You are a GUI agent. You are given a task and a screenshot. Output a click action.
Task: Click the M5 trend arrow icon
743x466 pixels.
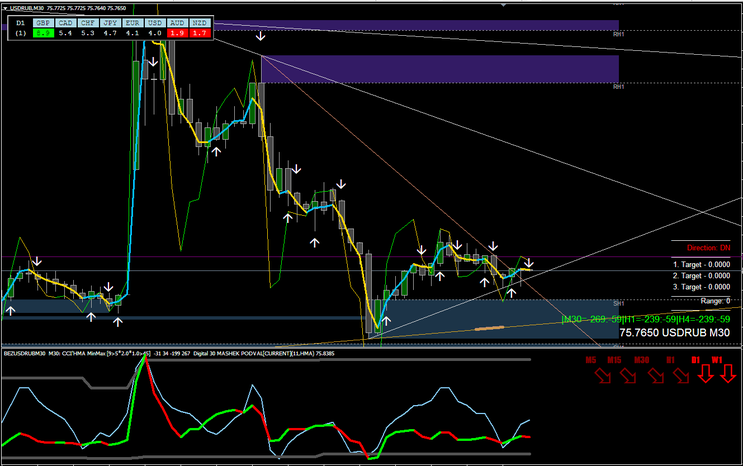pos(603,376)
